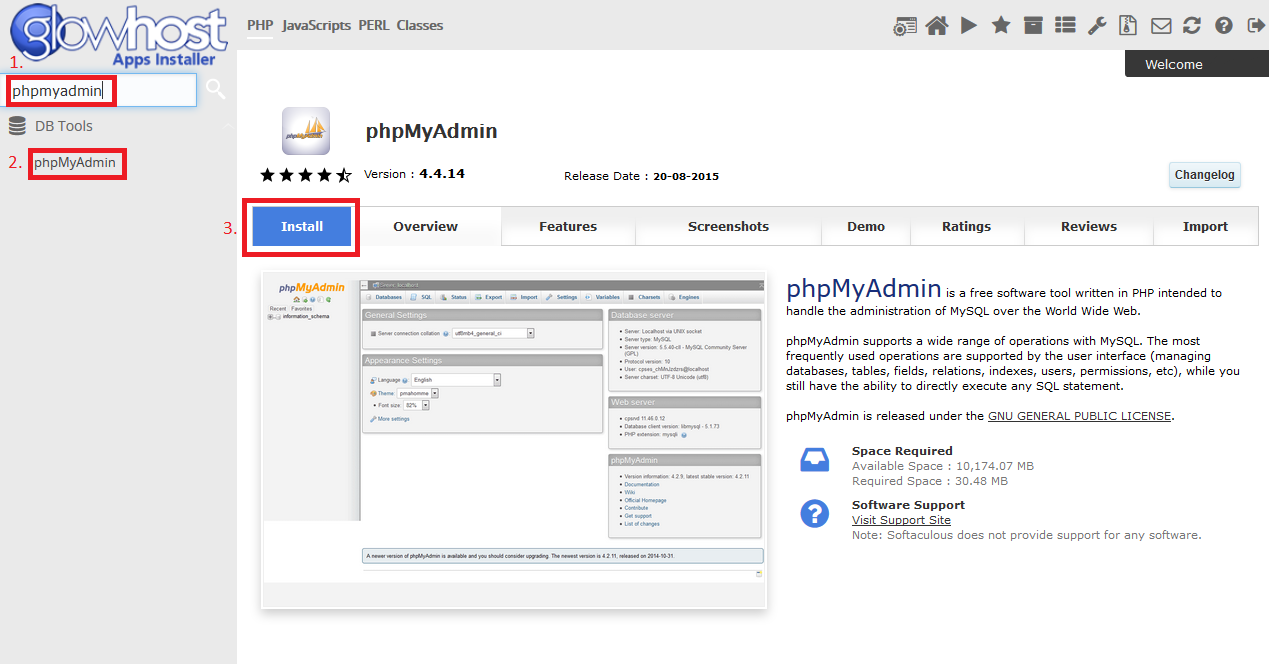The width and height of the screenshot is (1269, 664).
Task: Open the Import tab
Action: pyautogui.click(x=1205, y=226)
